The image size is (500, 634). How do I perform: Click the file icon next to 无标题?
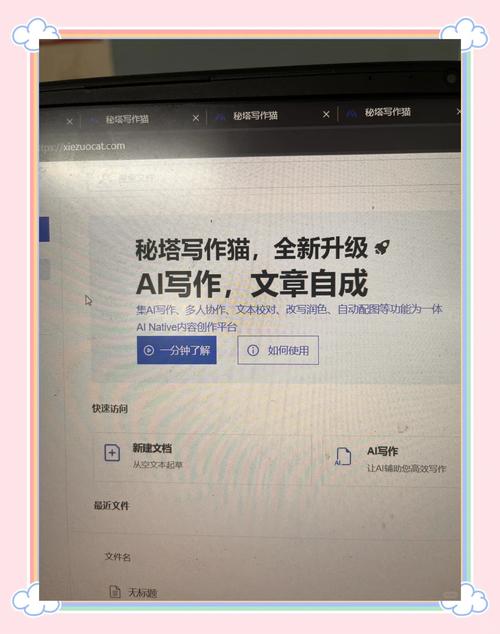115,592
